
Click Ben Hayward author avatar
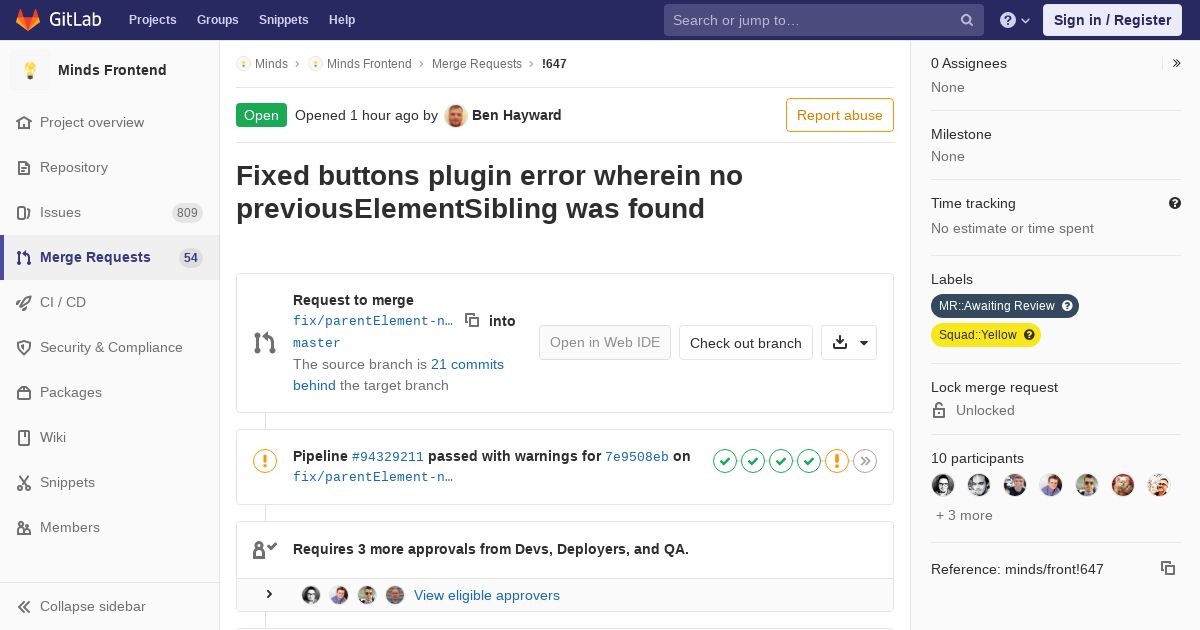[456, 115]
